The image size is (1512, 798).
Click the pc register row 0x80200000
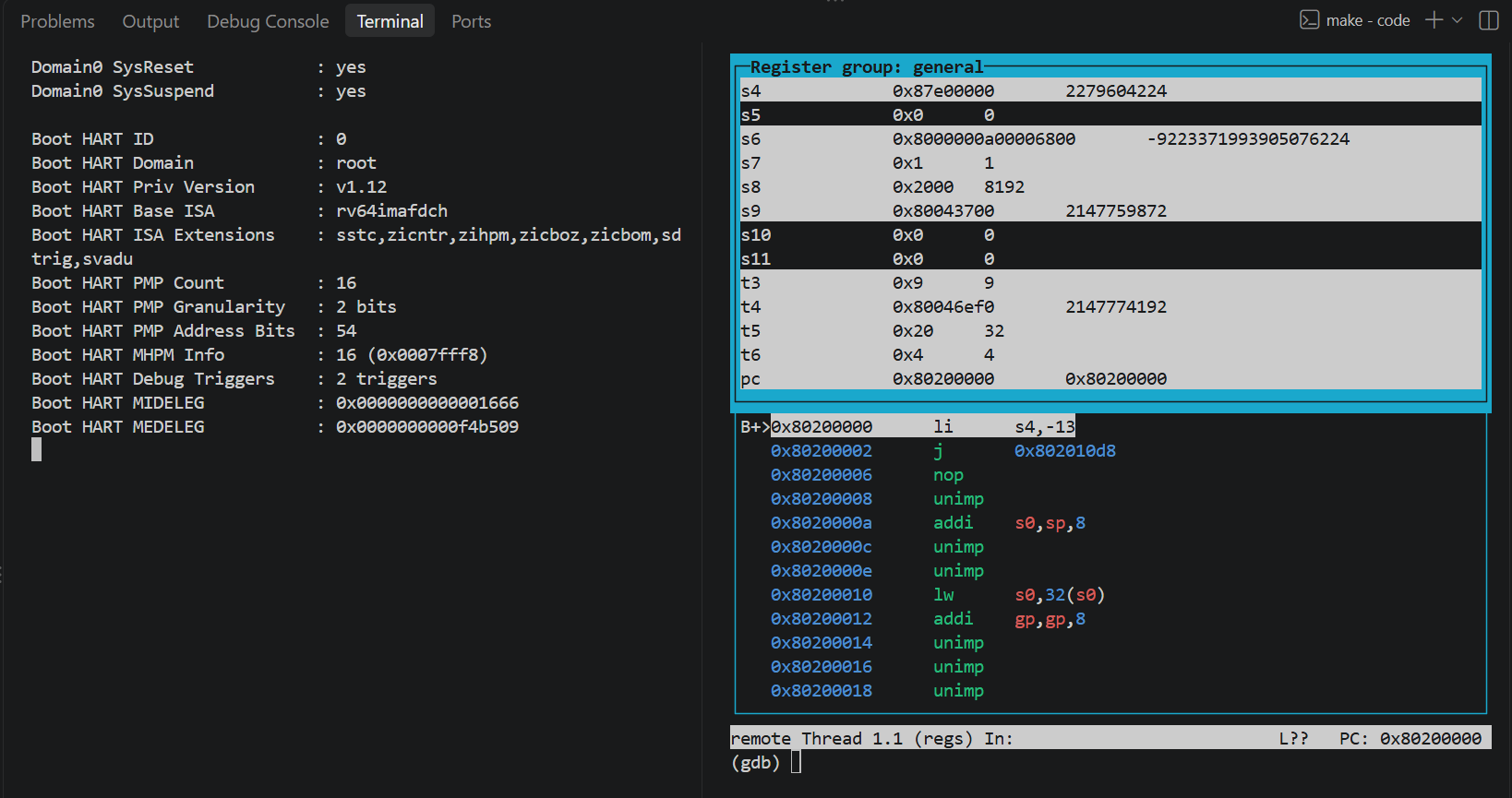click(x=1110, y=378)
